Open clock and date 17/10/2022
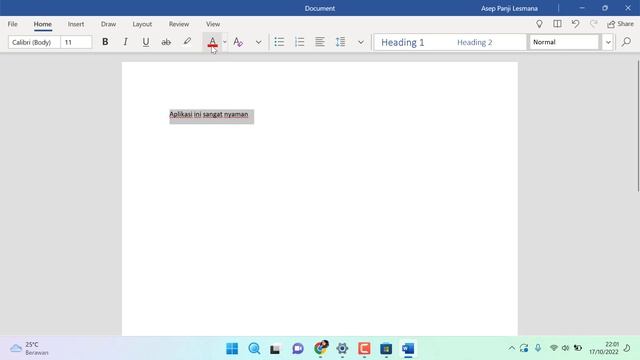 coord(604,348)
